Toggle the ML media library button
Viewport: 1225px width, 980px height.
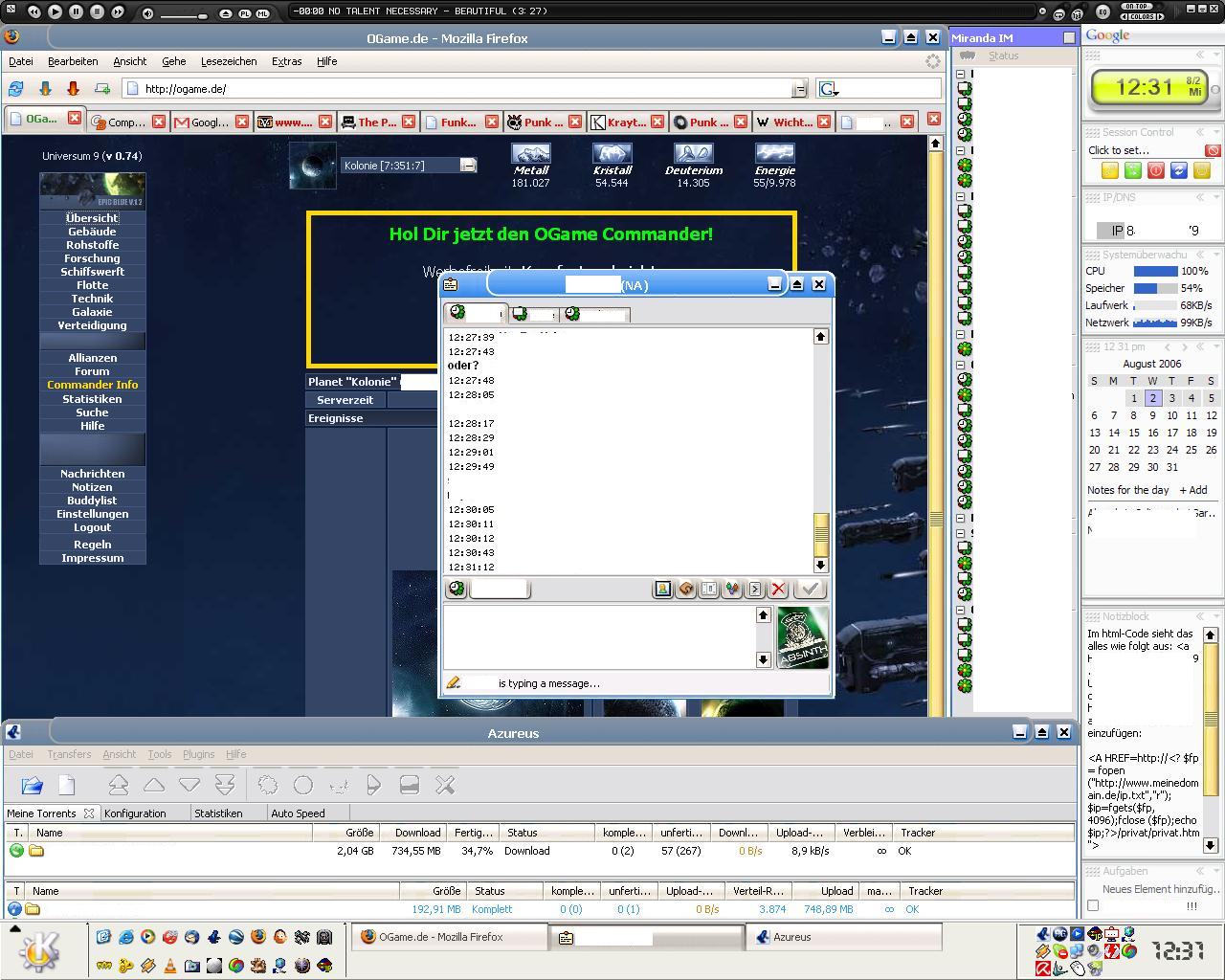(261, 13)
